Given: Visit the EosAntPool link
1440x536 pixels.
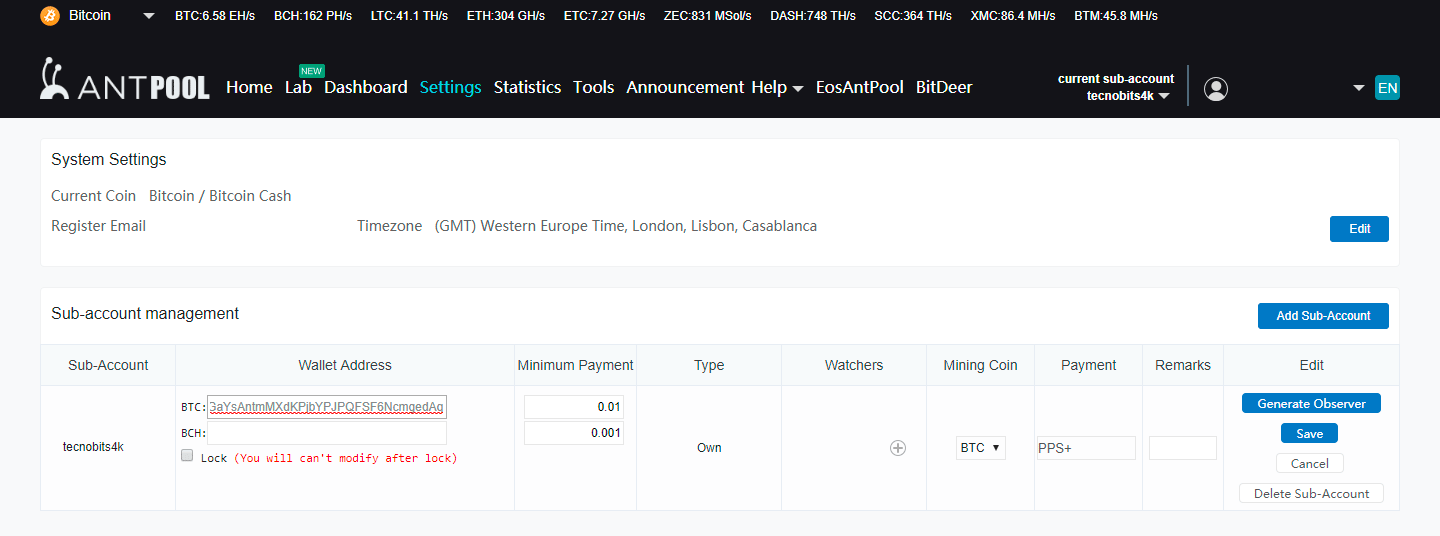Looking at the screenshot, I should 860,87.
